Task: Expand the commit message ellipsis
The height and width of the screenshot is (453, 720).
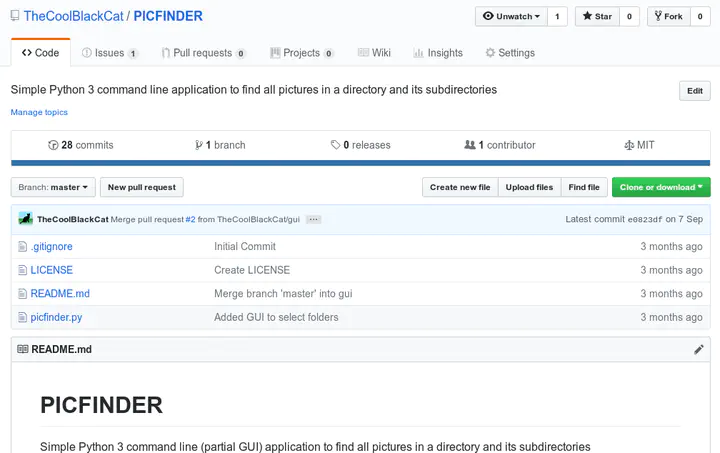Action: (314, 219)
